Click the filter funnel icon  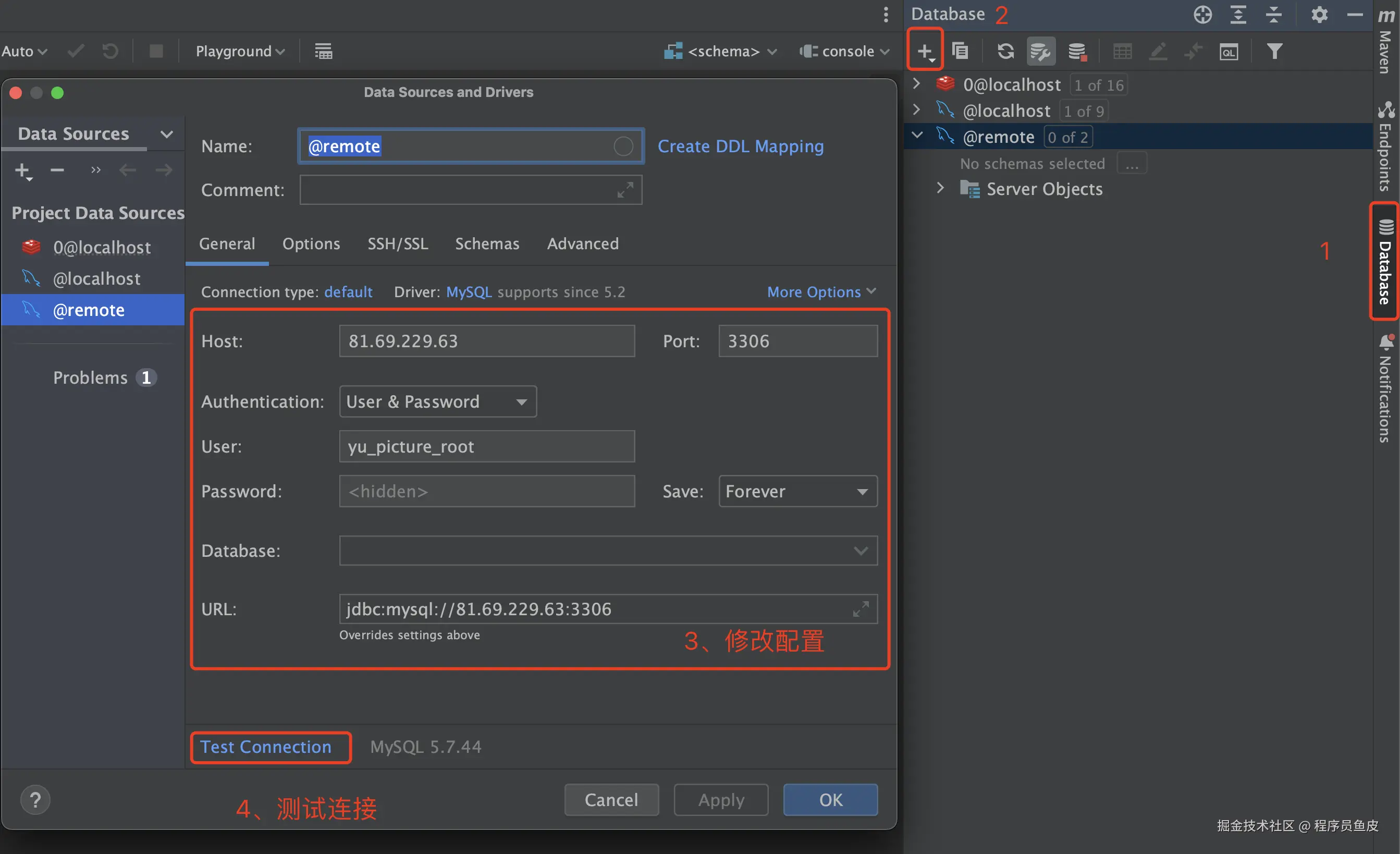point(1274,51)
